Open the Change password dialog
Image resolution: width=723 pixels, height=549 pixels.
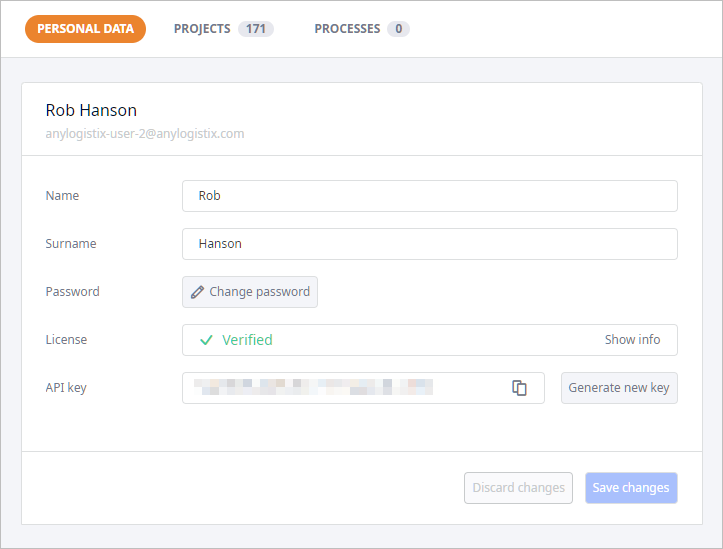tap(250, 292)
